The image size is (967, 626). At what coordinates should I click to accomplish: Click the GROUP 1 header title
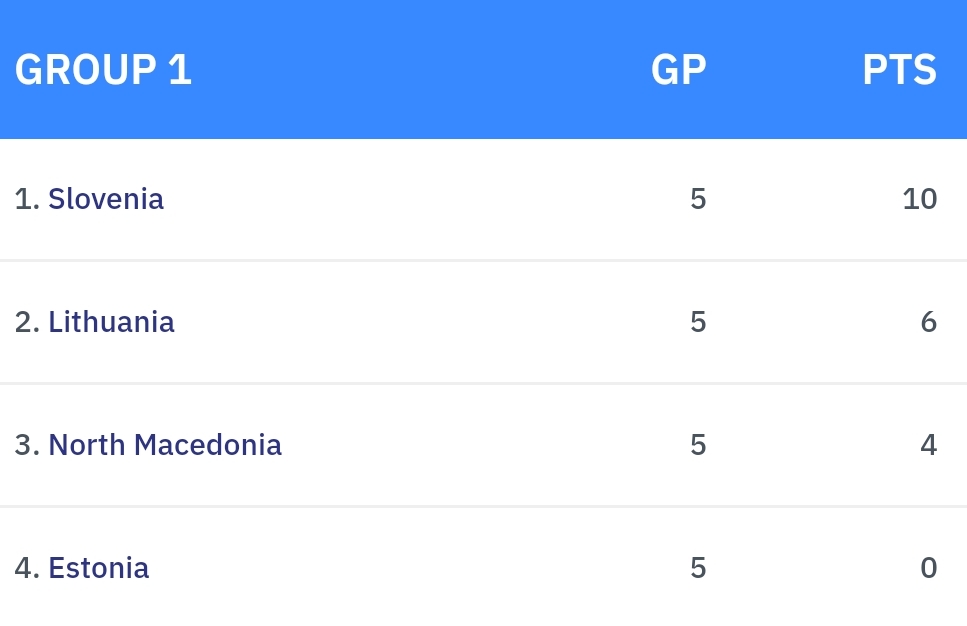tap(103, 70)
